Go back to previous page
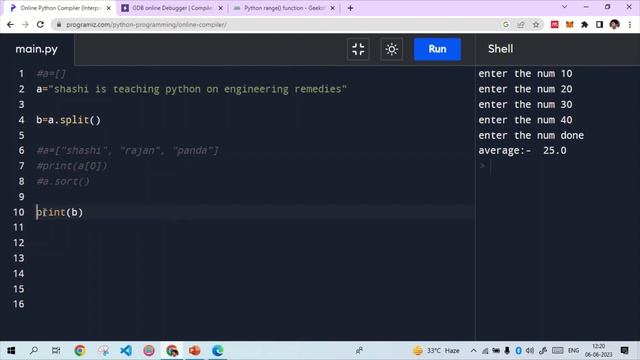Image resolution: width=640 pixels, height=360 pixels. point(10,24)
